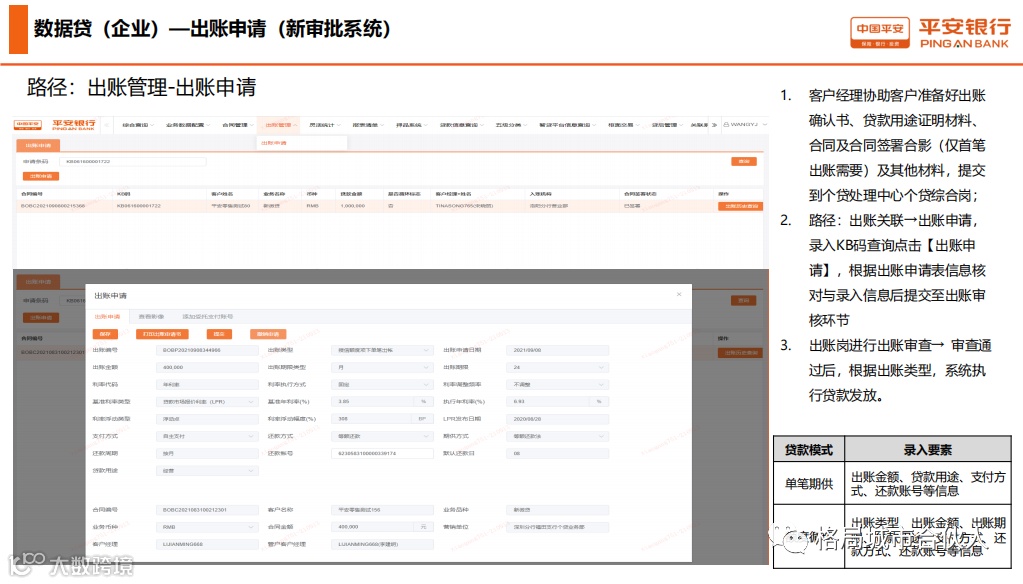Expand the top navigation overflow arrows
The width and height of the screenshot is (1023, 584).
[715, 125]
